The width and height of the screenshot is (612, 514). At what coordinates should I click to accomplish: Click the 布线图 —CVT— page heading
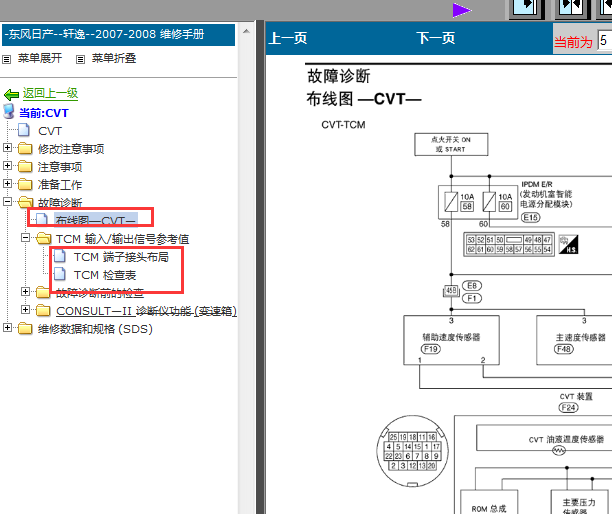(364, 99)
